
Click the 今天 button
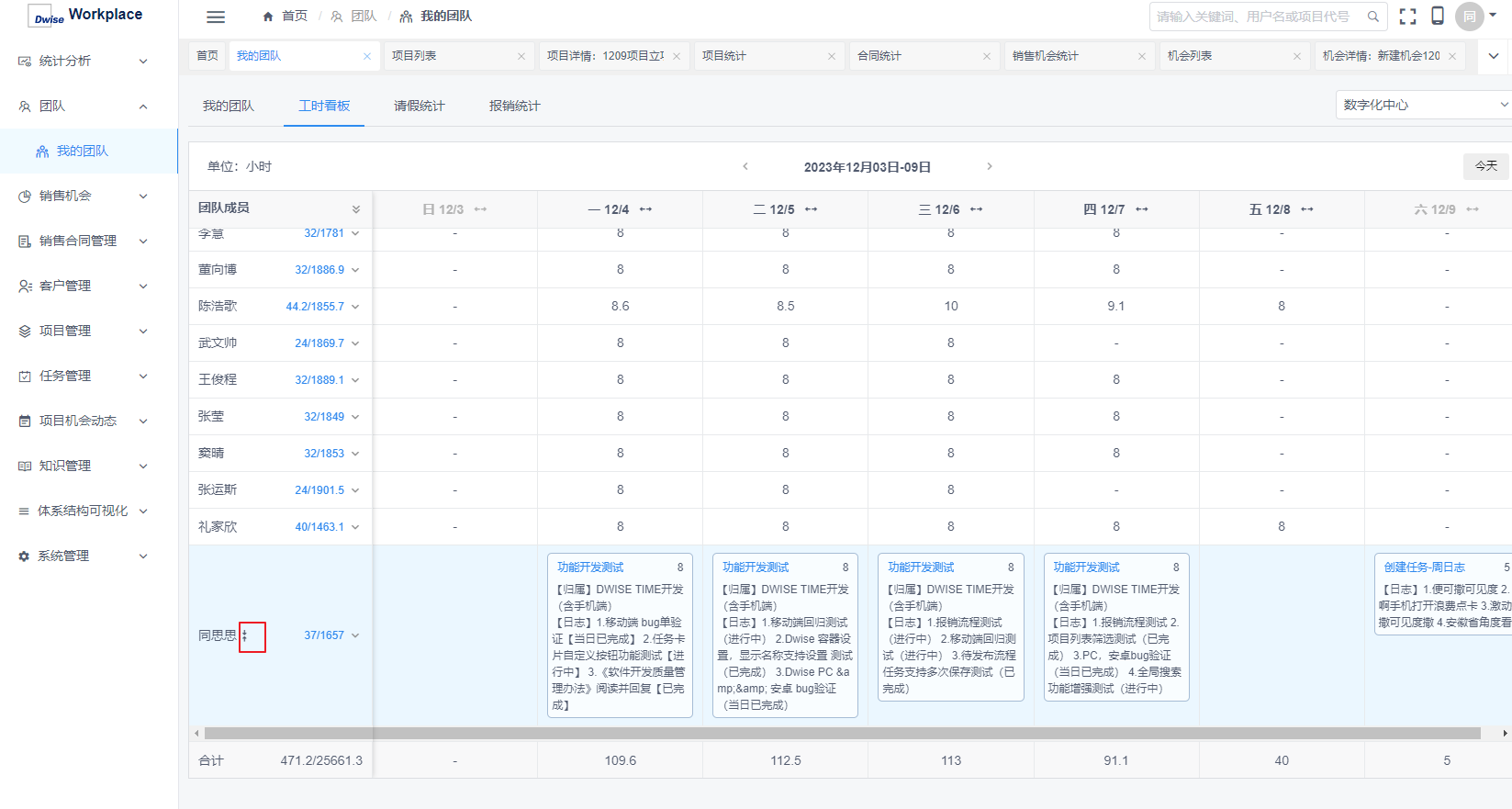1485,166
